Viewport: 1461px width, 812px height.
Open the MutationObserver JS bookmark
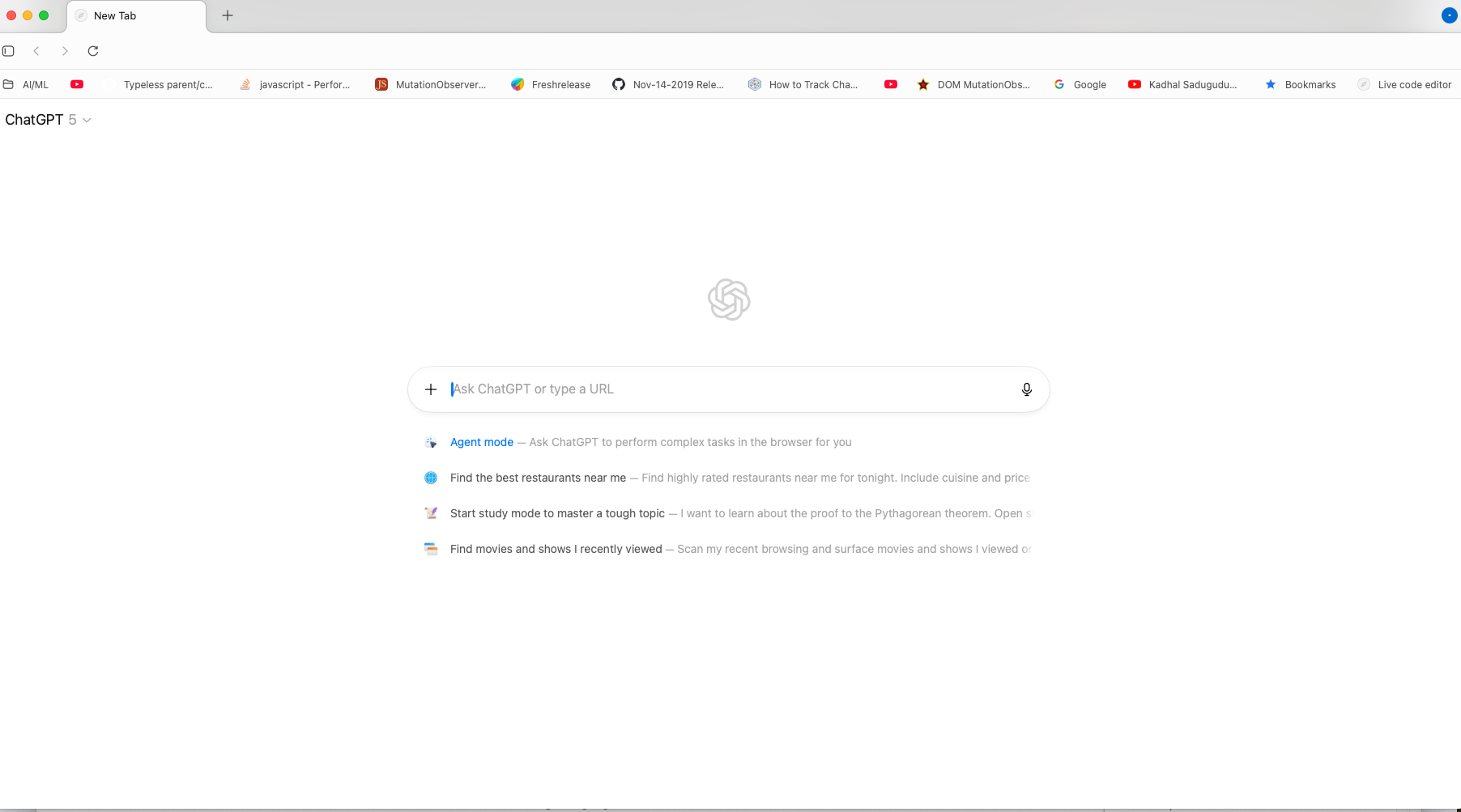coord(431,84)
